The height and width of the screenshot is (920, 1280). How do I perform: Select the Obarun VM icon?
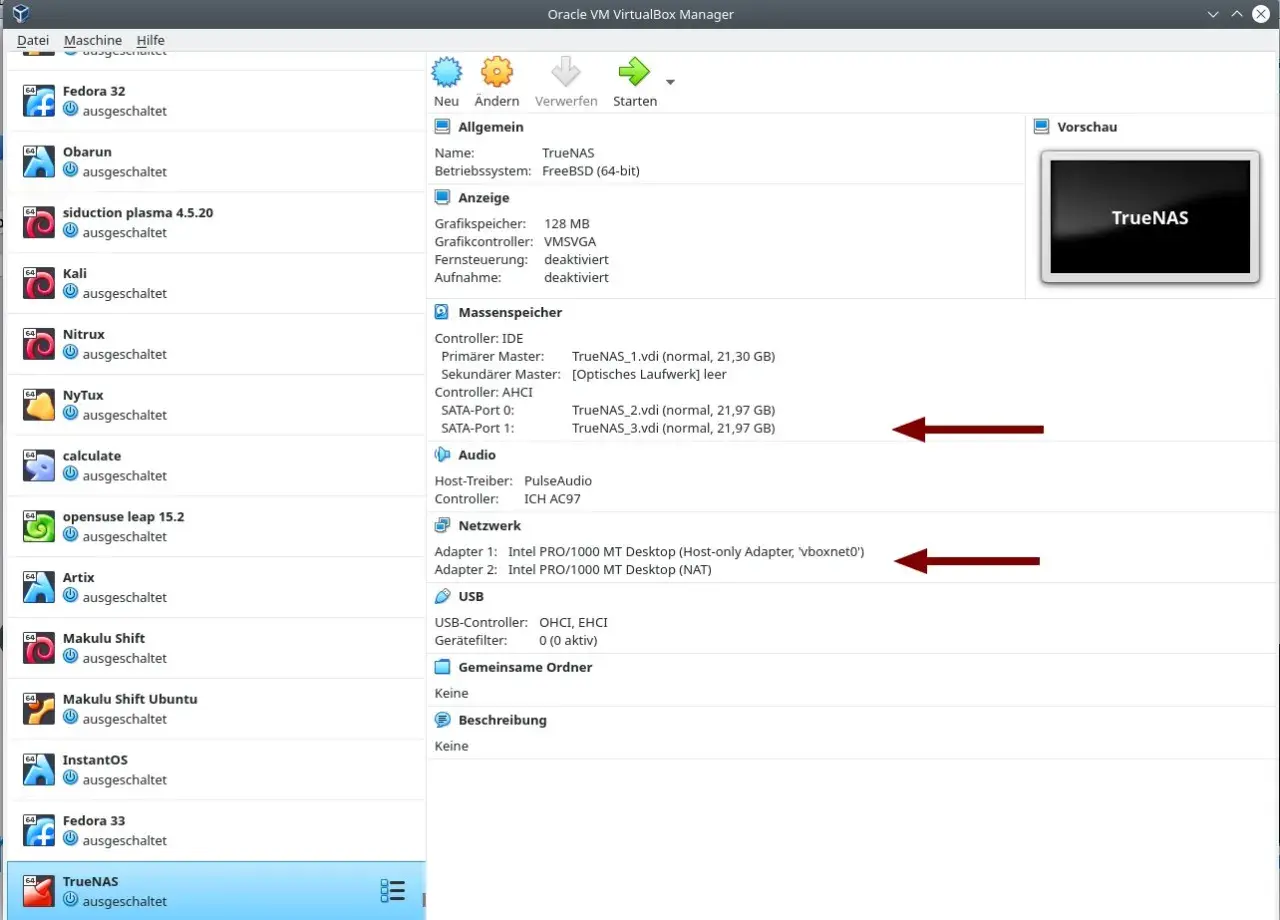click(x=39, y=162)
